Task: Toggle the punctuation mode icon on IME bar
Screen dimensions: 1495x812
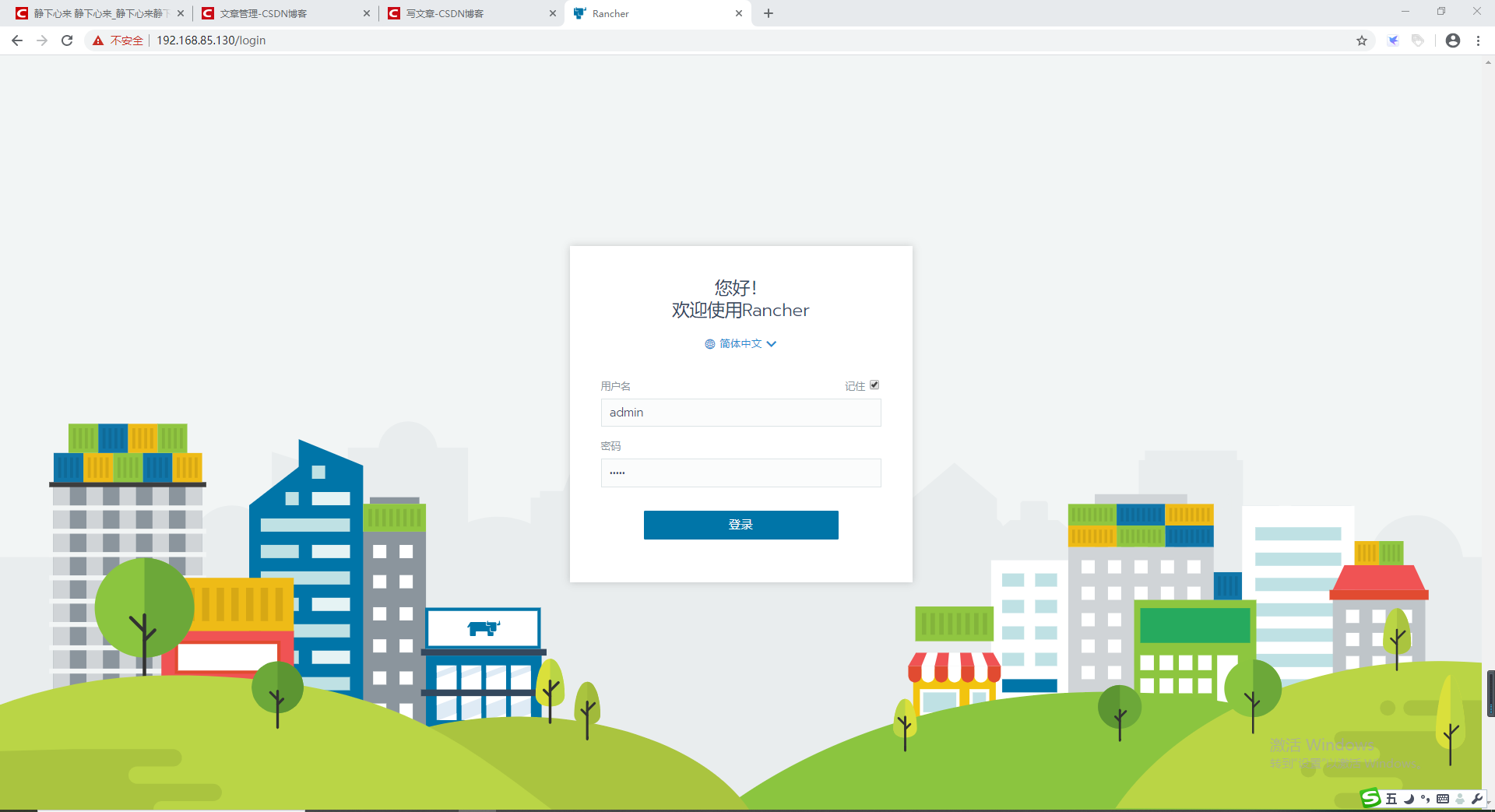Action: [1426, 799]
